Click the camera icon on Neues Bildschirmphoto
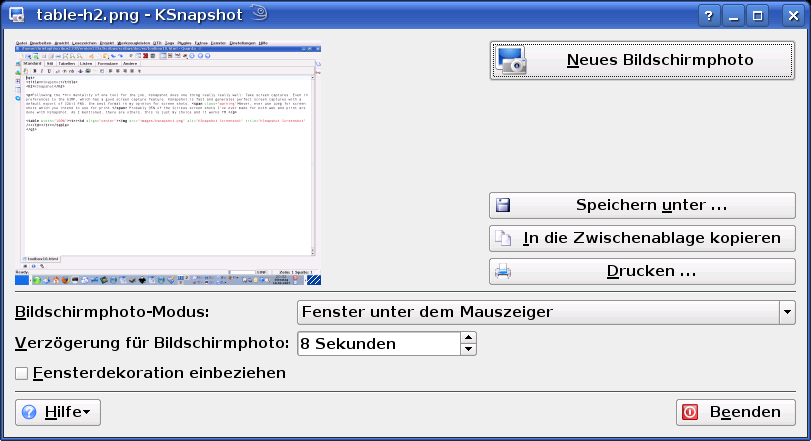 pos(512,60)
